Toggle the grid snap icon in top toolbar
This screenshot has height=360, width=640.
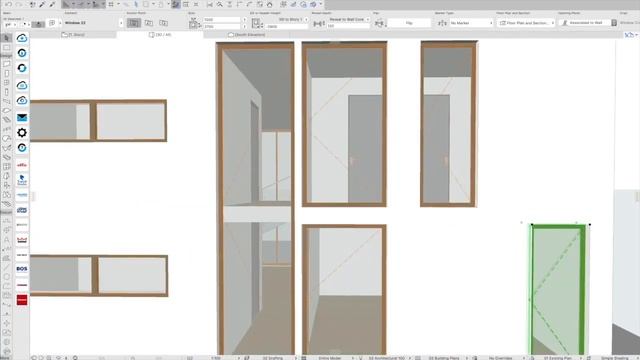click(111, 4)
